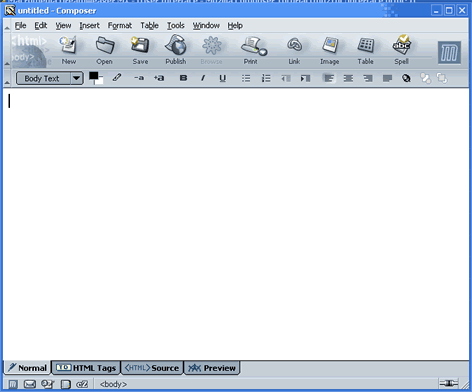Switch to the HTML Source tab
Viewport: 472px width, 392px height.
(x=152, y=368)
